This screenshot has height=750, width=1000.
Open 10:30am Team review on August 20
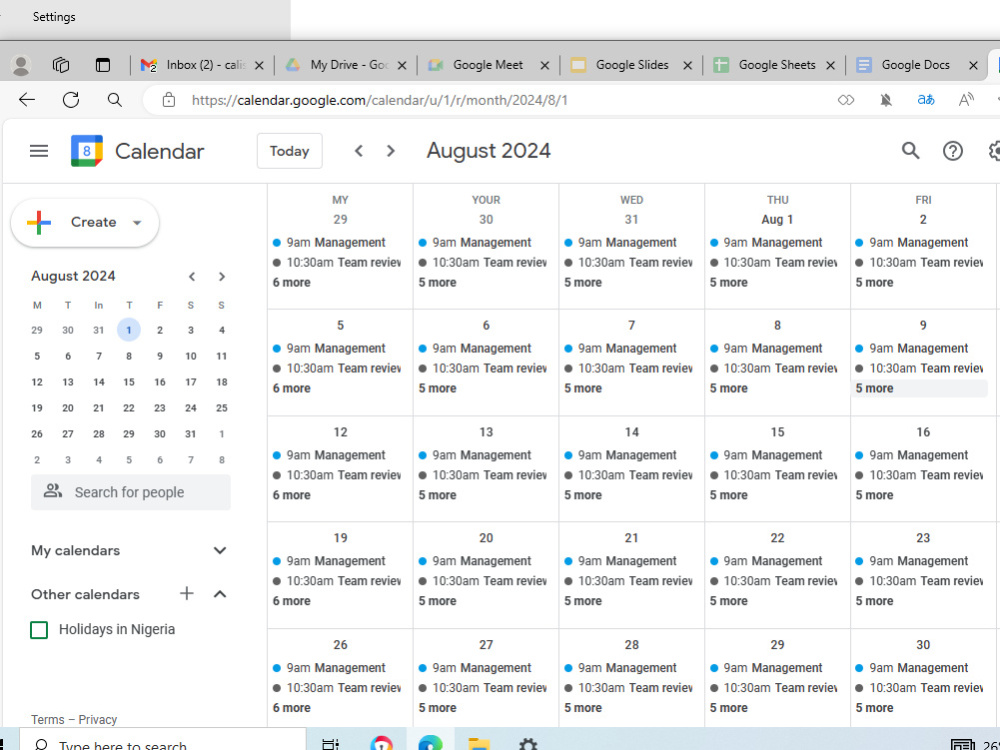point(482,581)
